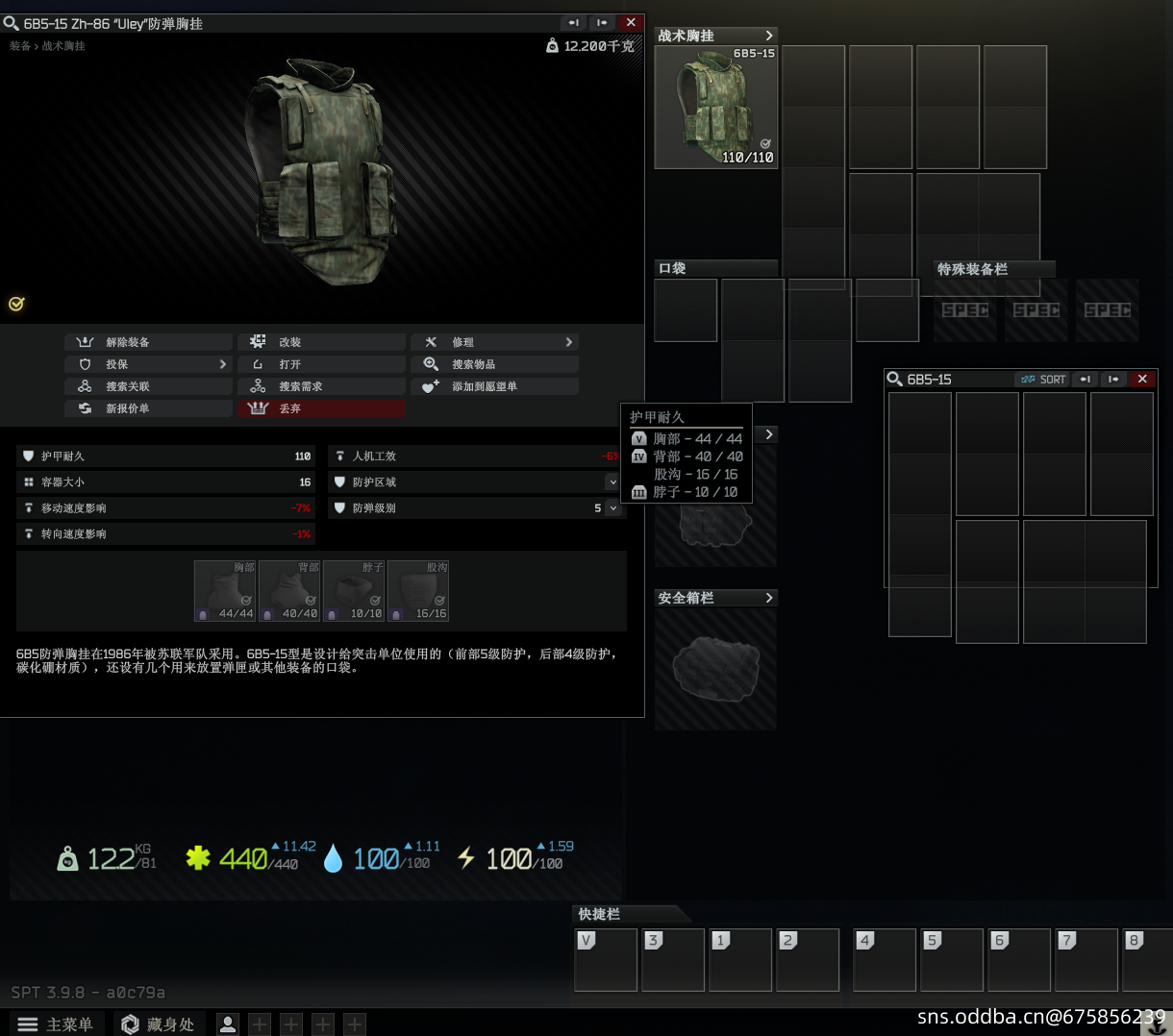
Task: Expand the 防护区域 dropdown chevron
Action: tap(612, 481)
